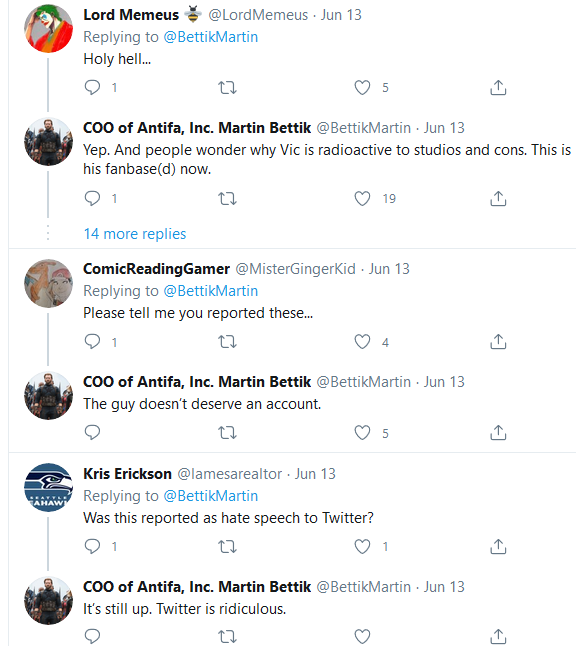The image size is (576, 646).
Task: Open Lord Memeus's Joker avatar
Action: [49, 28]
